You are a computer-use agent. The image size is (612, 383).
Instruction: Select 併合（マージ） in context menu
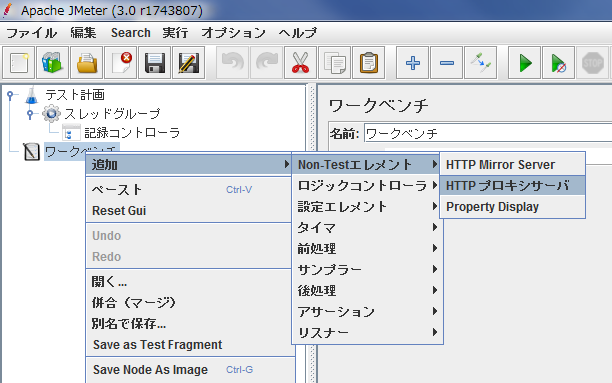189,303
